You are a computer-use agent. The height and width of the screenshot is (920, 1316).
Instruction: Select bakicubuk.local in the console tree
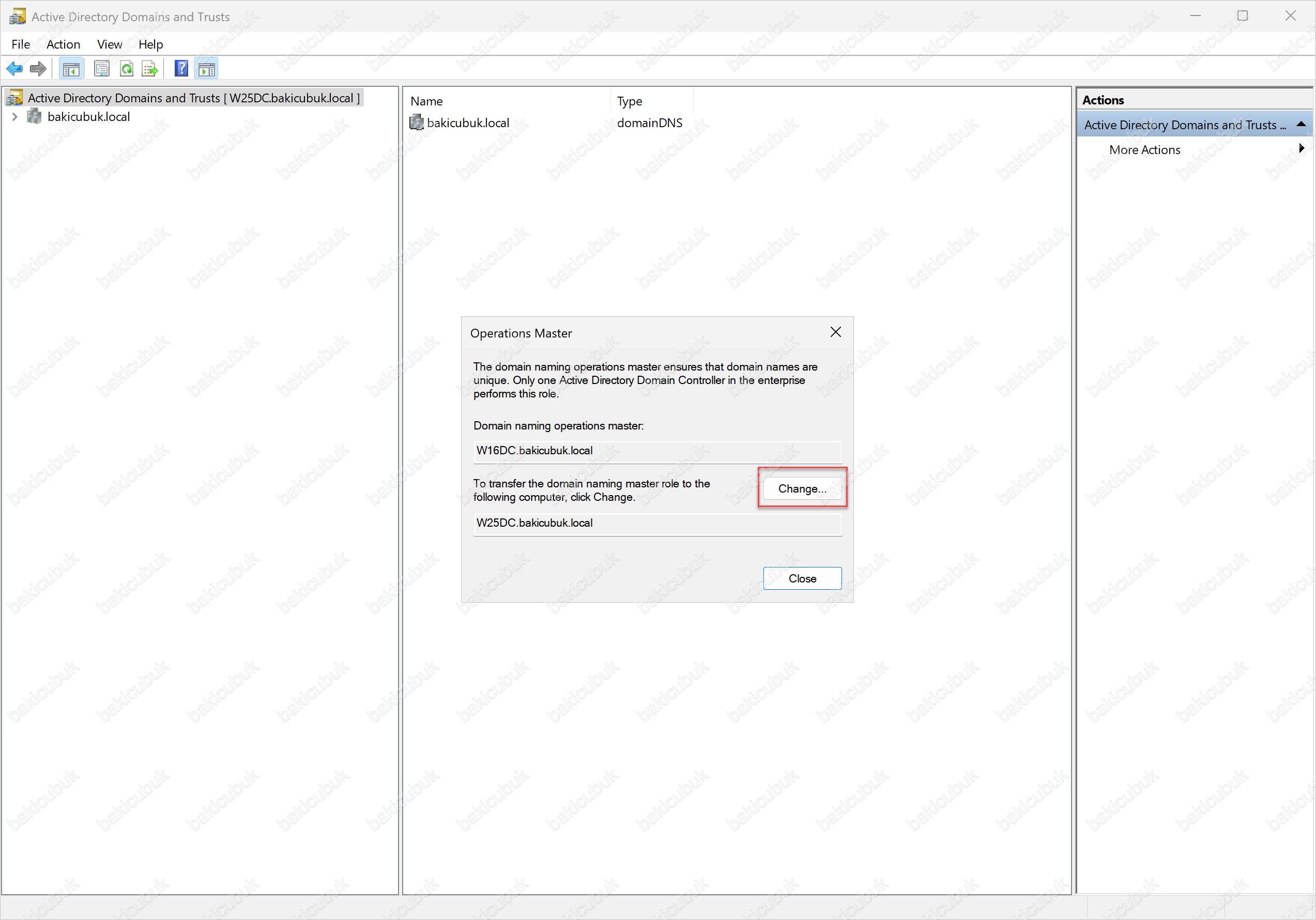pos(89,117)
